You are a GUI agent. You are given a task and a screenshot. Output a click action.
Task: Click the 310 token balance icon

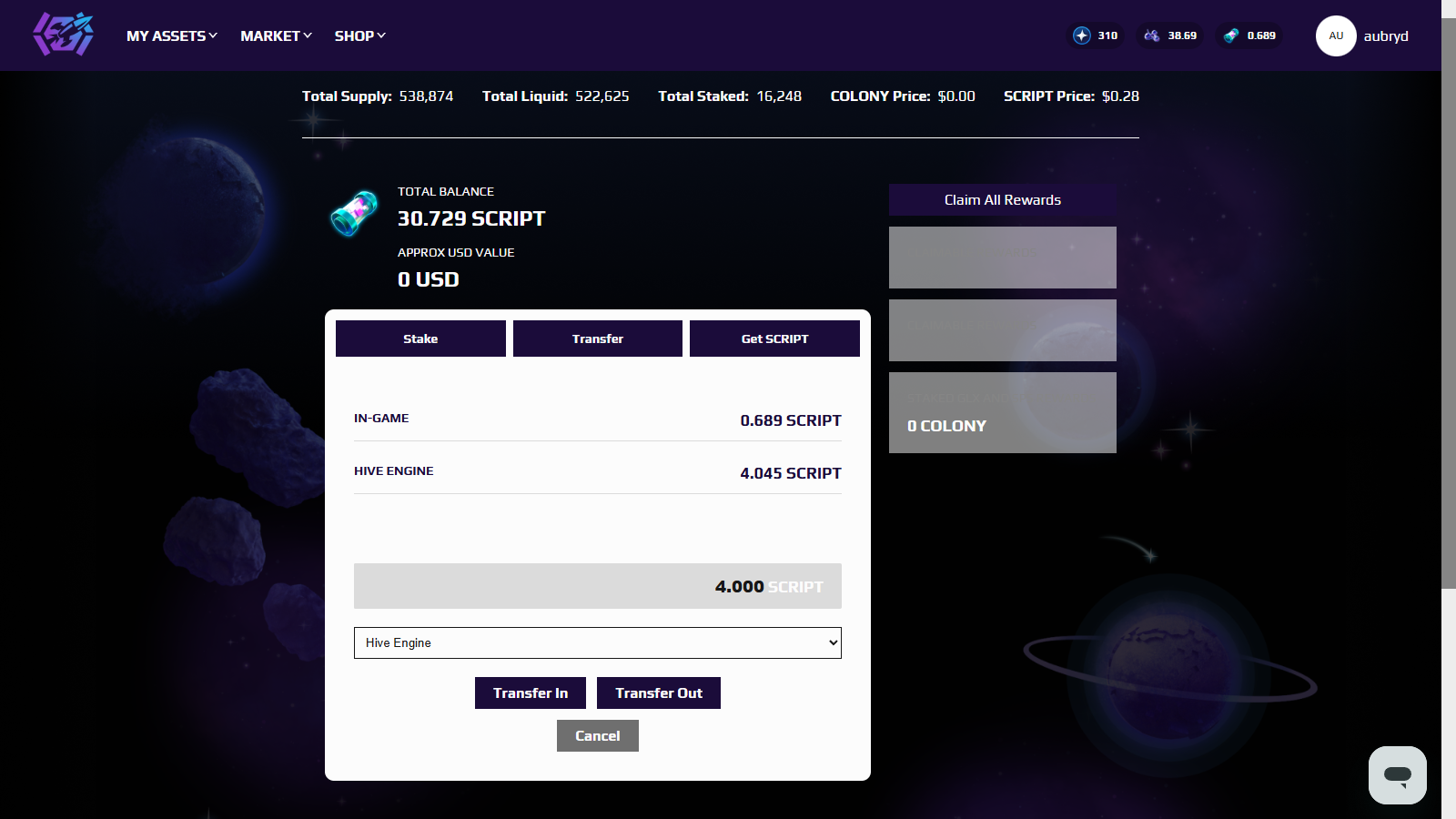pos(1082,35)
